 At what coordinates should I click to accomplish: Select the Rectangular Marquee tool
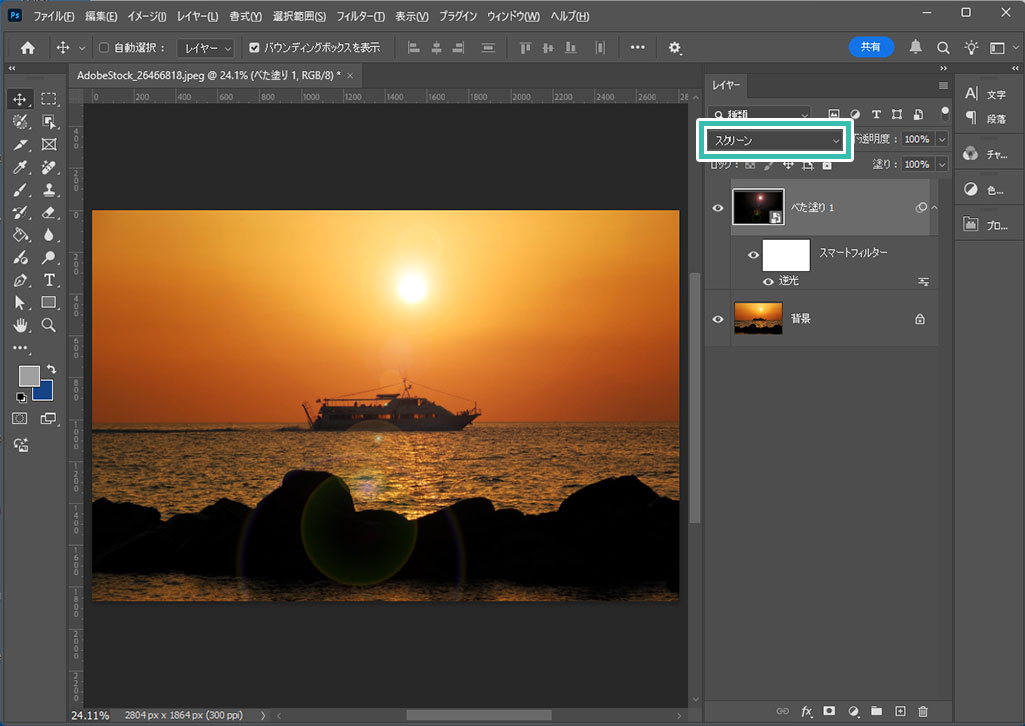point(49,99)
